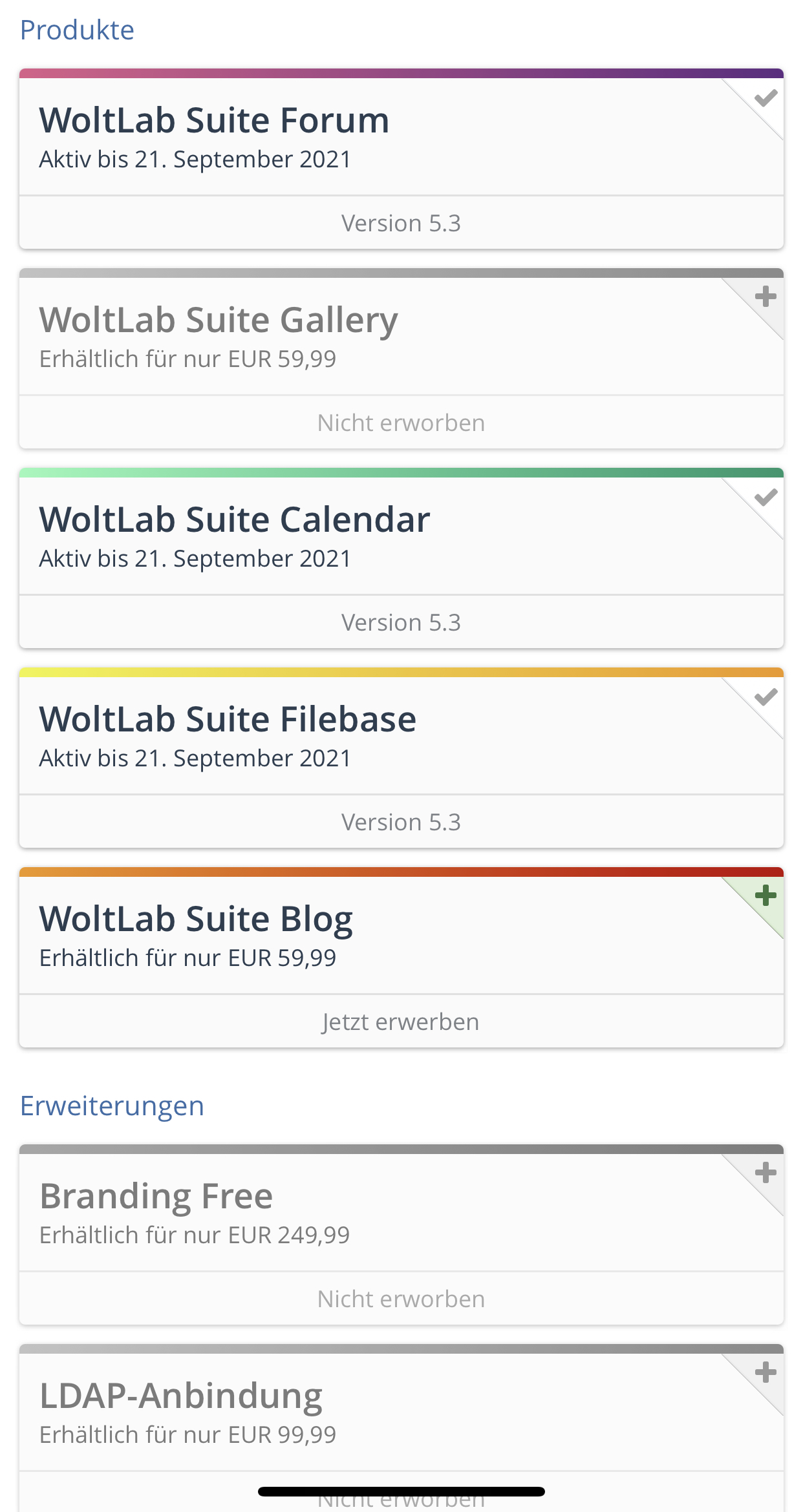803x1512 pixels.
Task: Open the WoltLab Suite Filebase title
Action: (228, 719)
